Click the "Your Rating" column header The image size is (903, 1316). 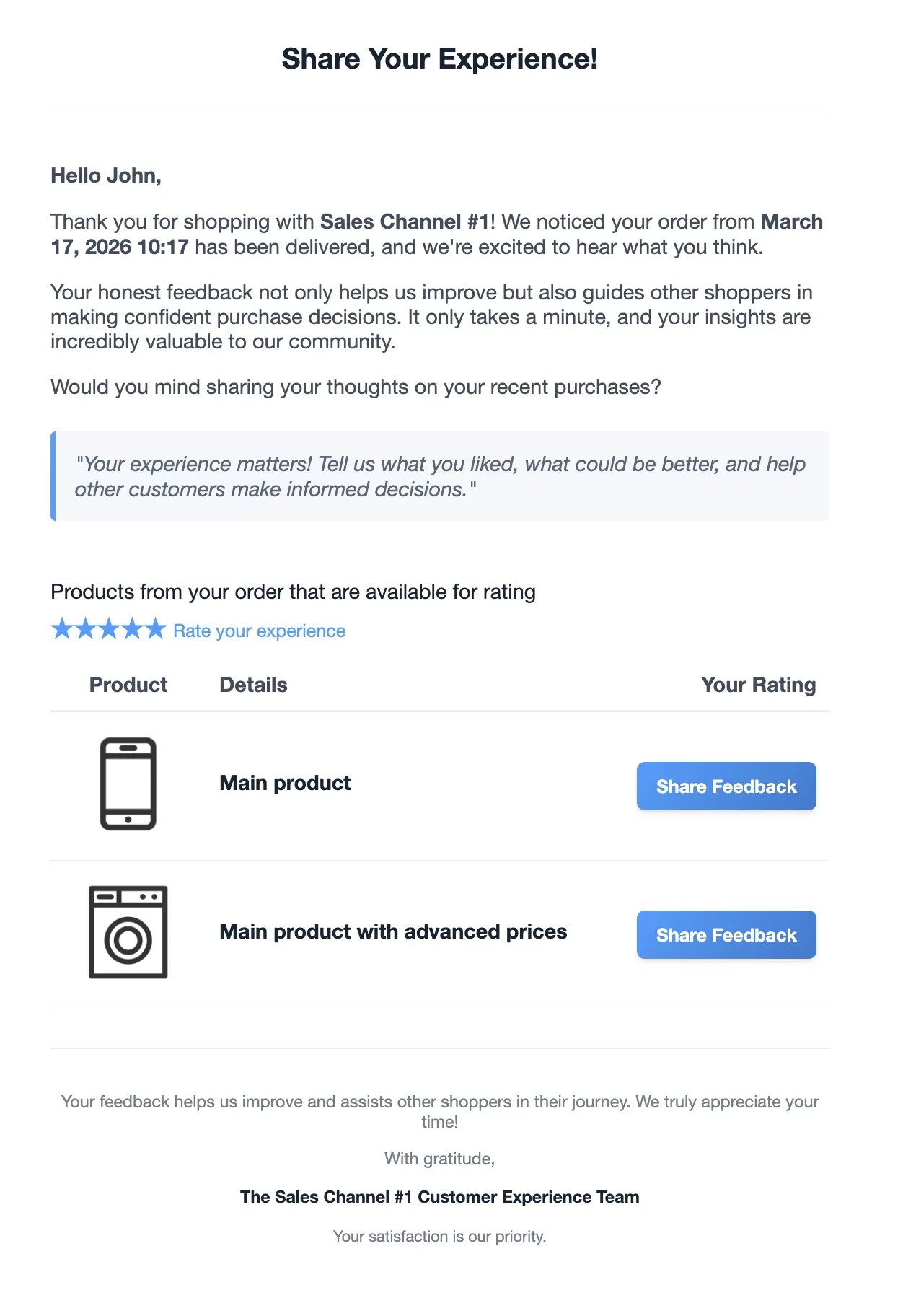758,685
